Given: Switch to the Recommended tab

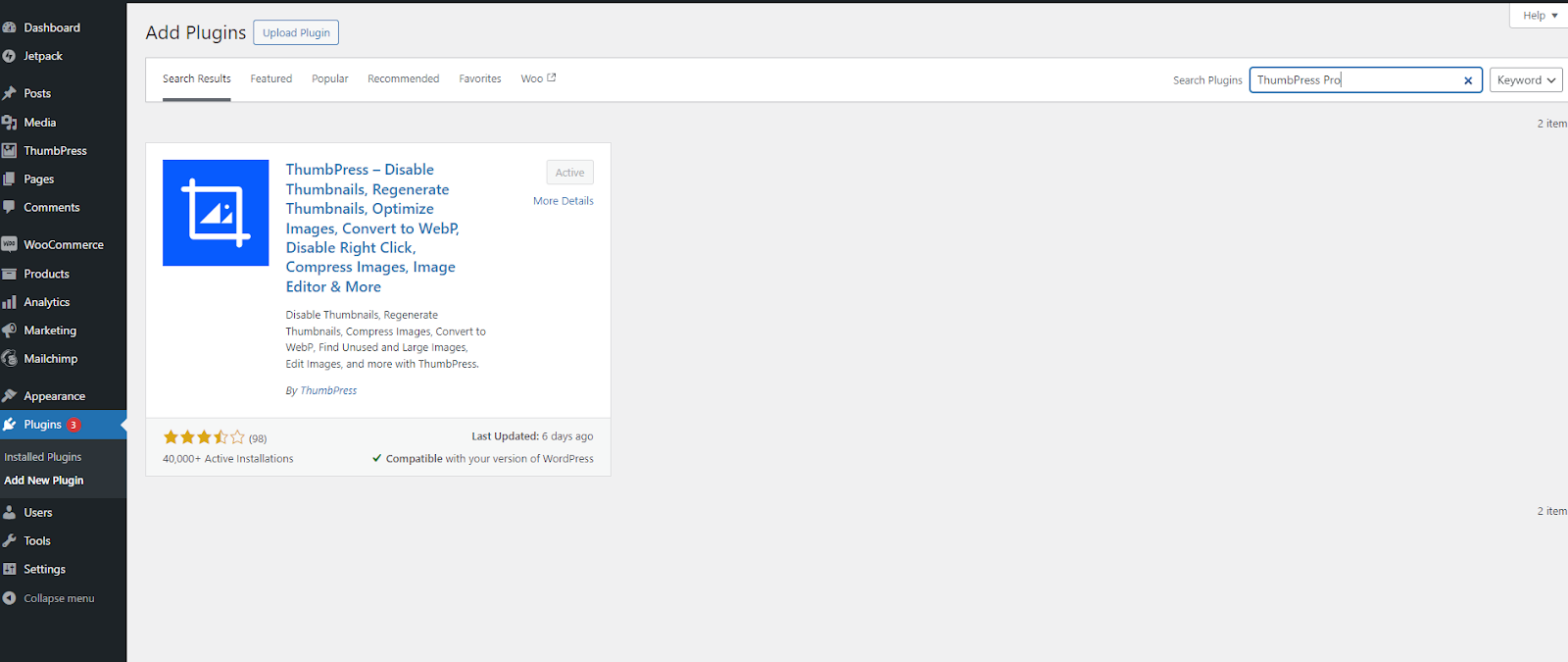Looking at the screenshot, I should tap(404, 79).
